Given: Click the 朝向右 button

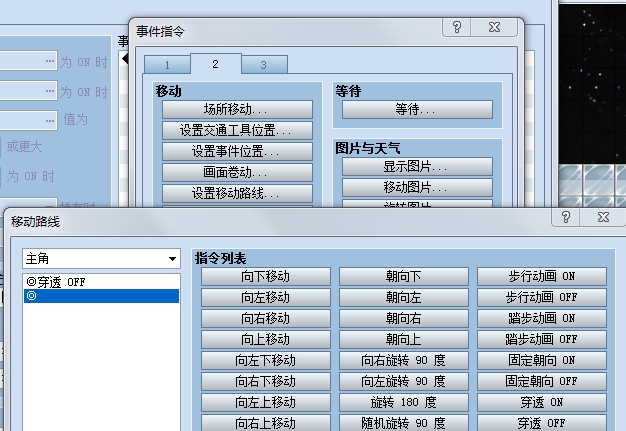Looking at the screenshot, I should click(x=404, y=318).
